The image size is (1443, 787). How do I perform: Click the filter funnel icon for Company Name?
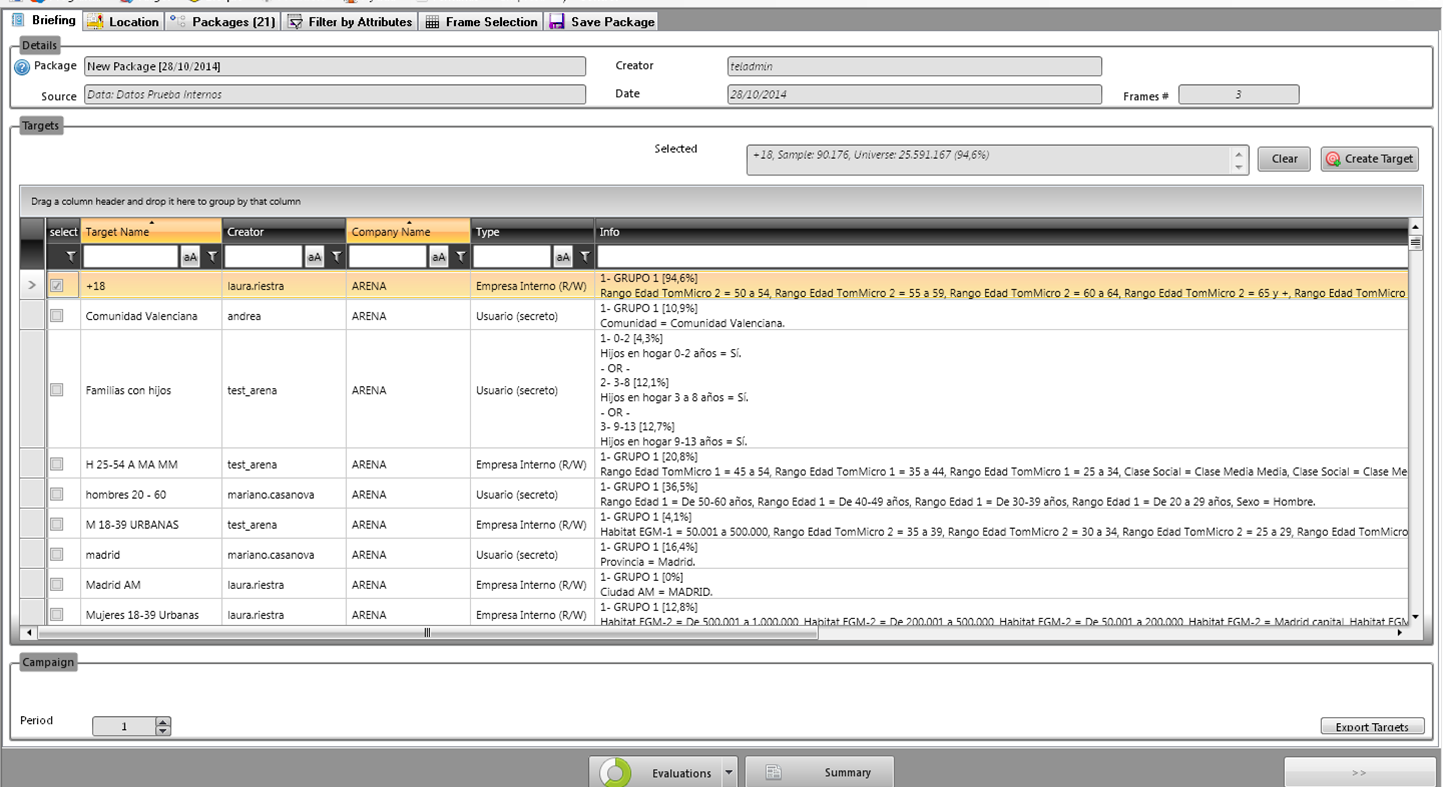460,257
